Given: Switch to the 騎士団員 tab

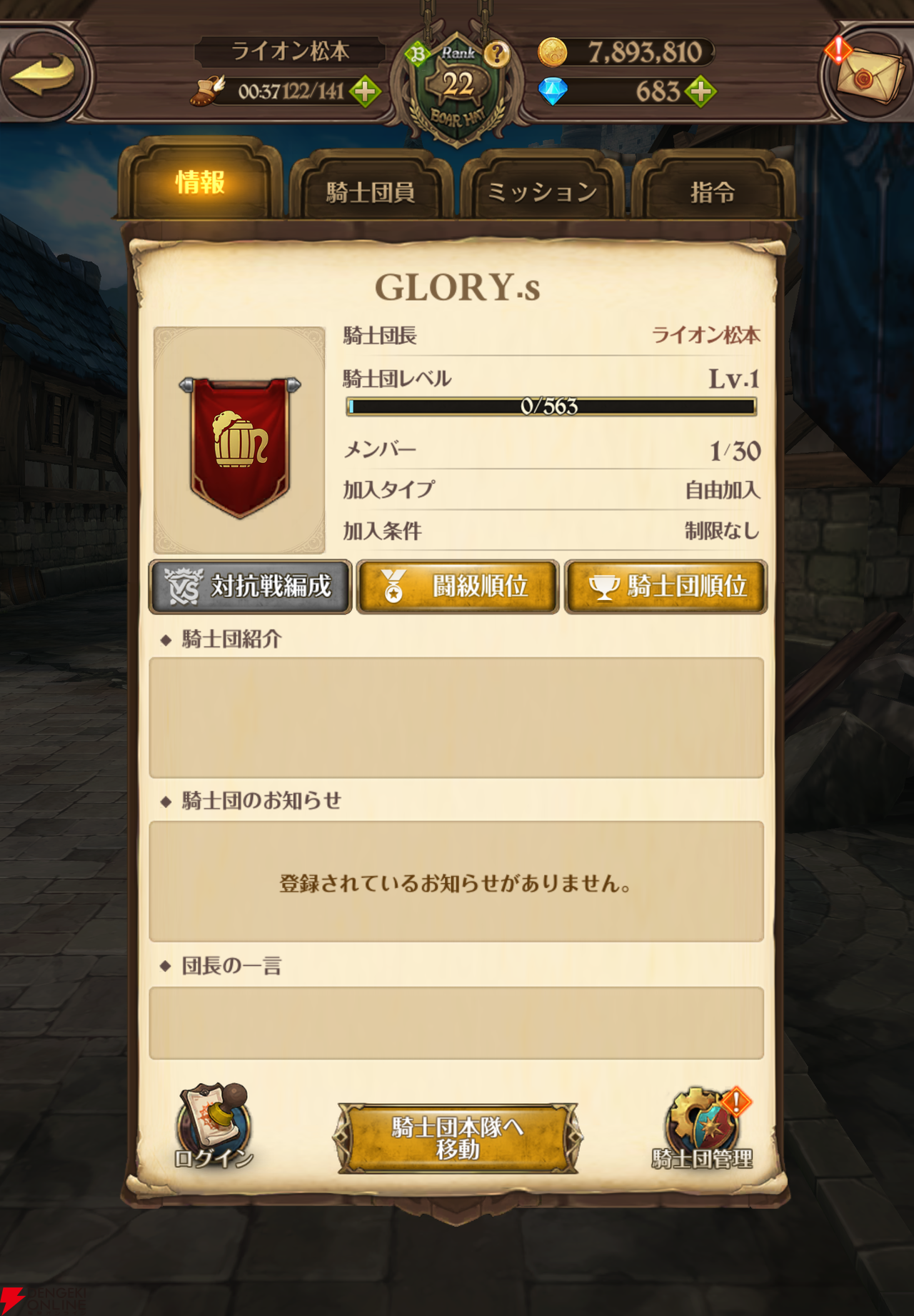Looking at the screenshot, I should [x=371, y=190].
